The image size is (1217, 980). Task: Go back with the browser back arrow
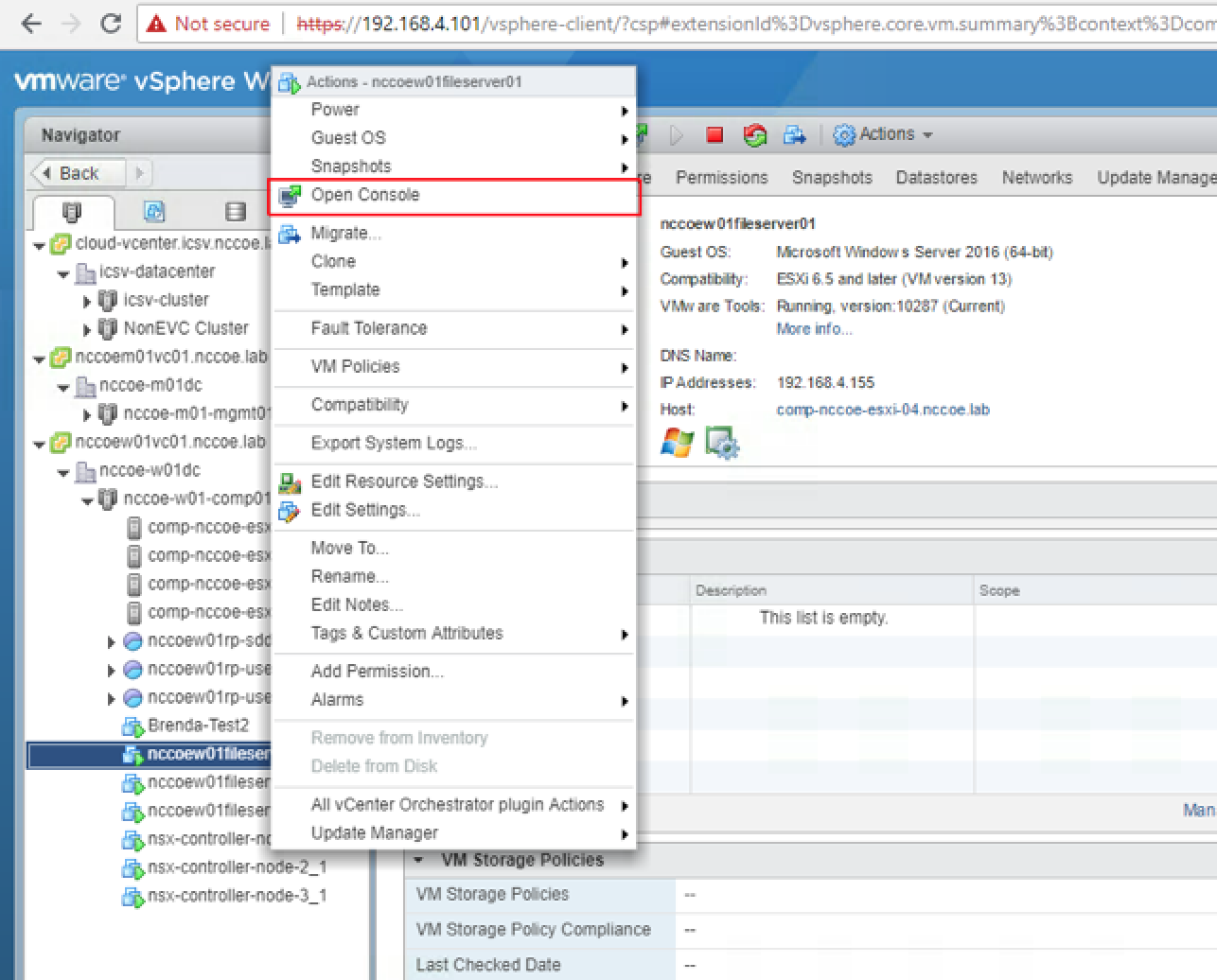[31, 24]
